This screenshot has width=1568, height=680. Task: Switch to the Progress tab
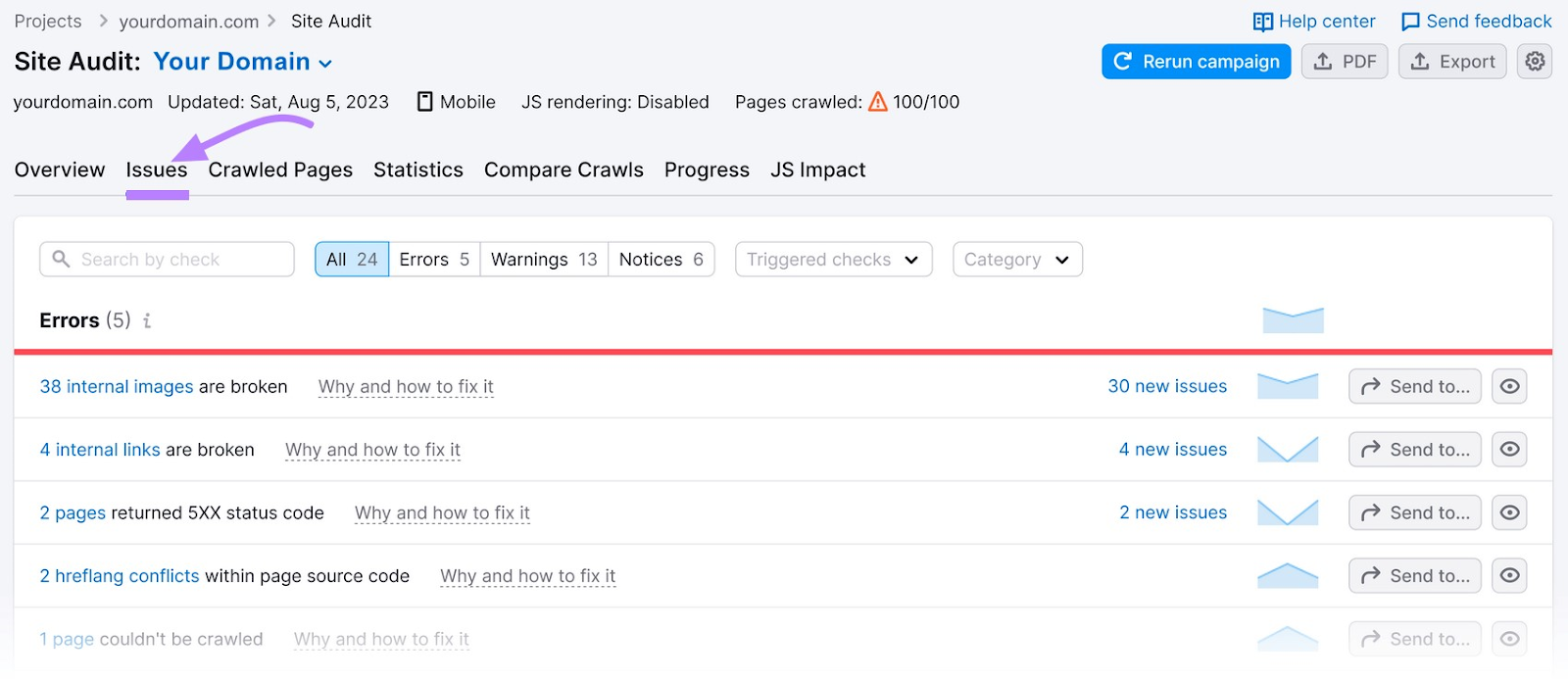(707, 170)
